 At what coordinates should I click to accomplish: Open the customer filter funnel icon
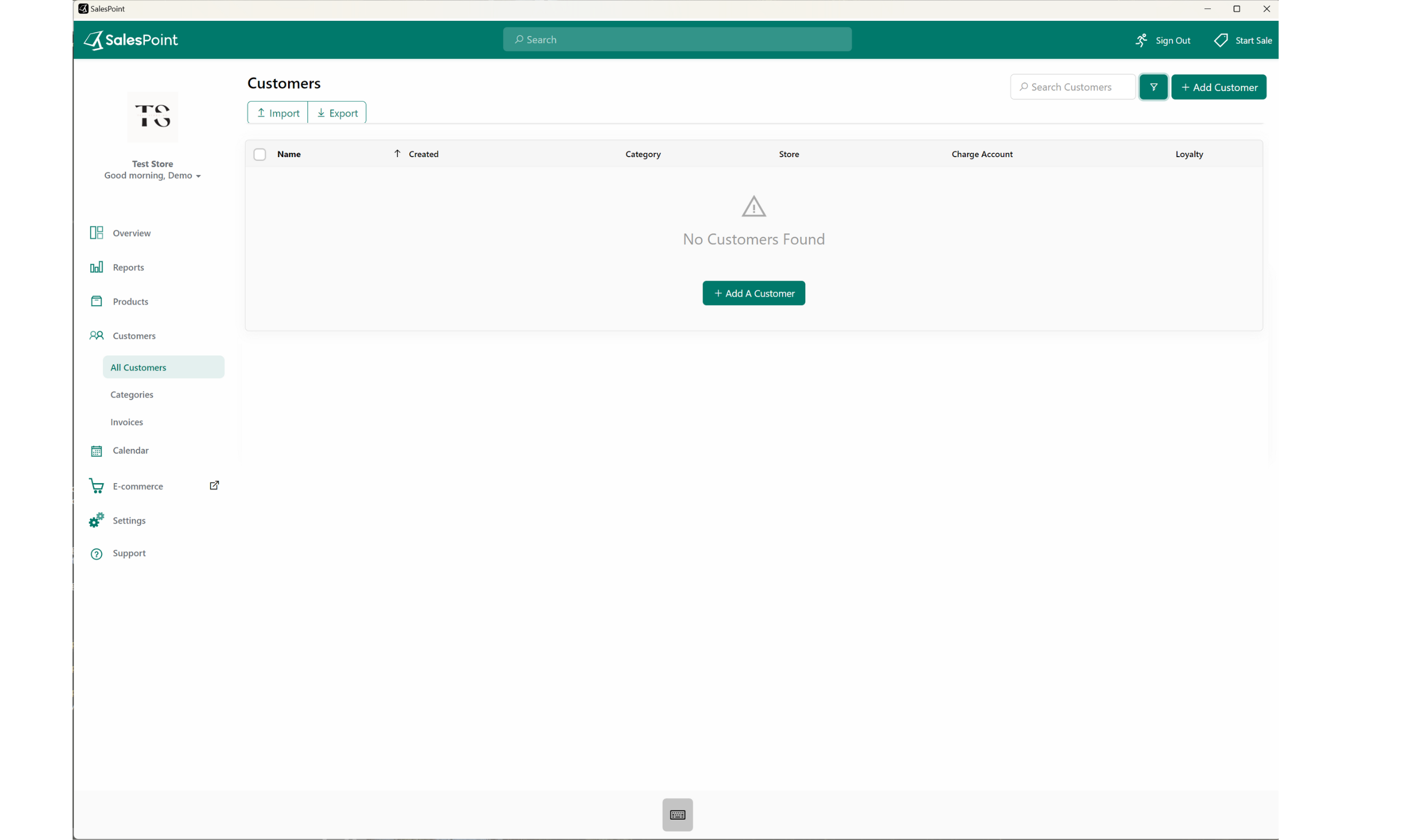pyautogui.click(x=1153, y=87)
